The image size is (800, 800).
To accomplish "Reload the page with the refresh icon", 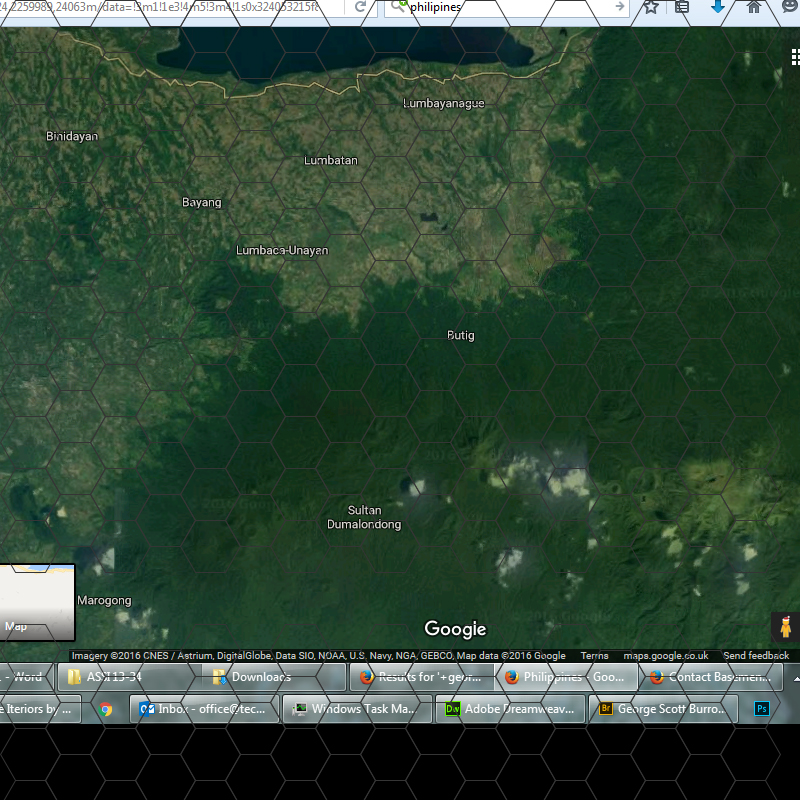I will point(360,7).
